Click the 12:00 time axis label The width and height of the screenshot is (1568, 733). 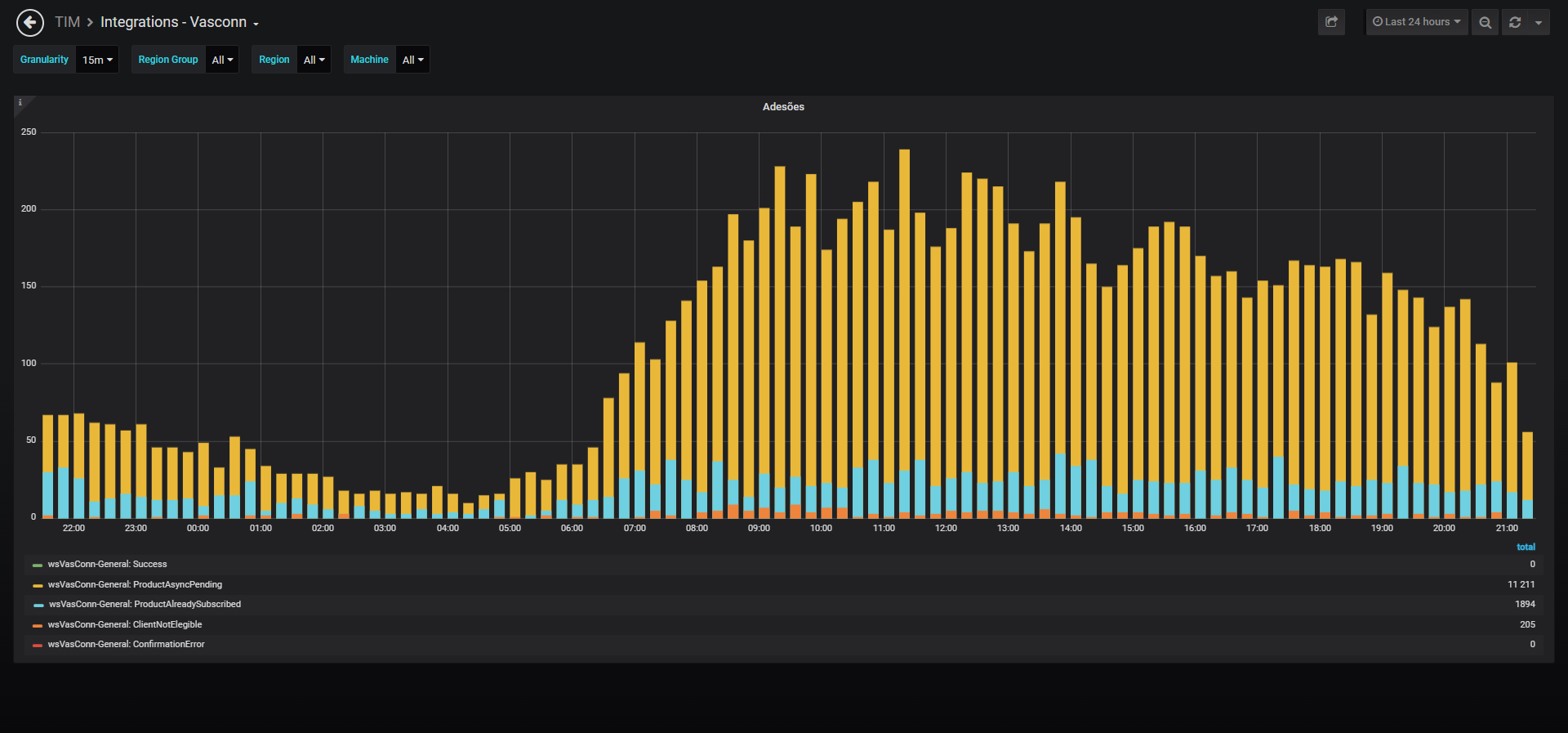click(946, 529)
